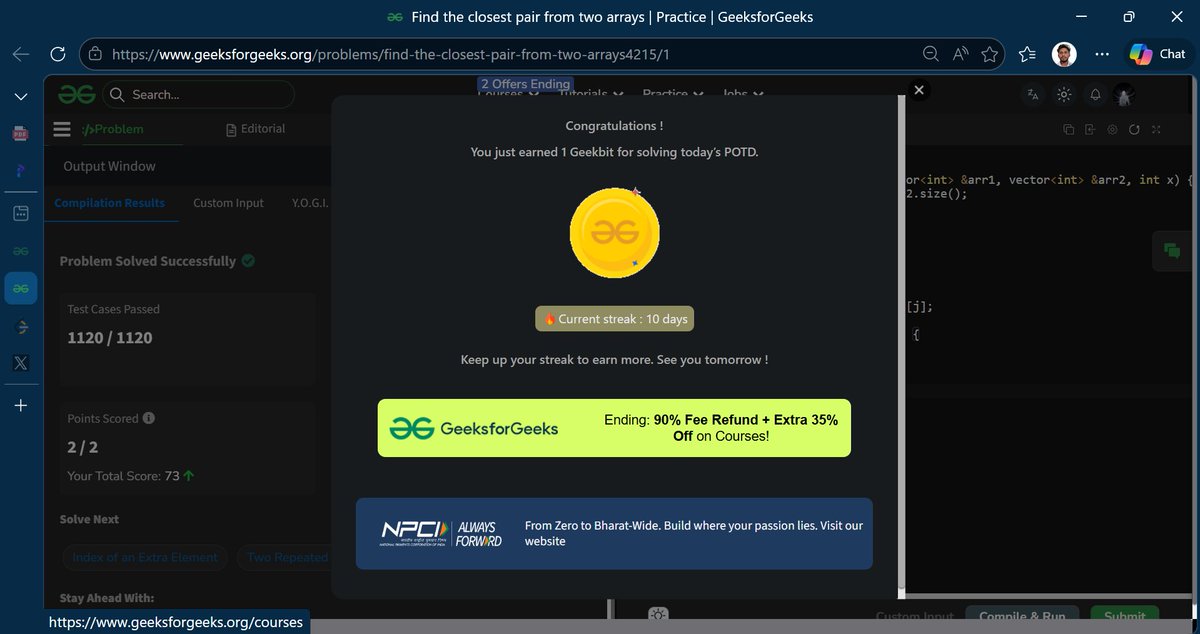The image size is (1200, 634).
Task: Open the favorites list icon
Action: 1027,54
